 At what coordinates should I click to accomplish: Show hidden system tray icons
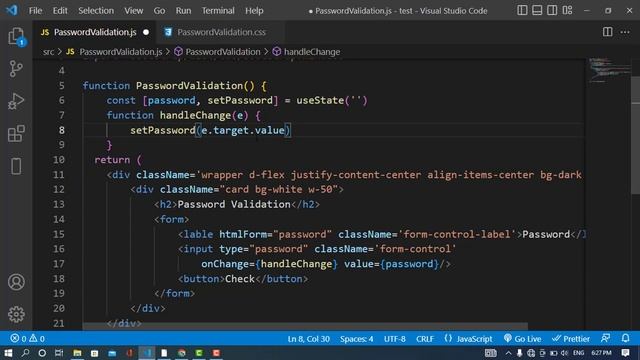point(508,353)
